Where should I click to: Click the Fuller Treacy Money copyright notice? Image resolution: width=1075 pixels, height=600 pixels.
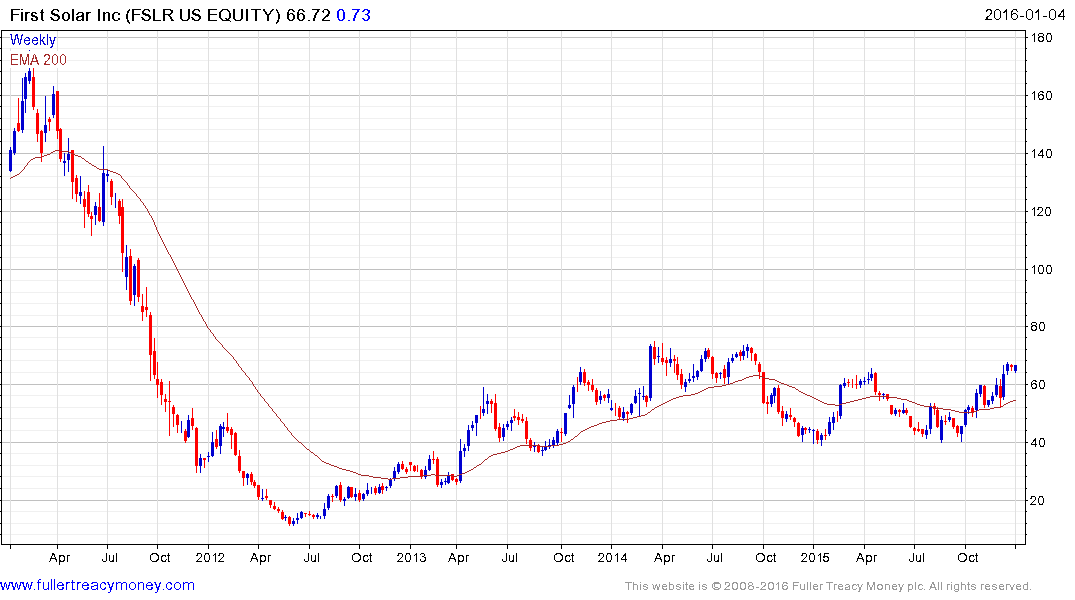[x=827, y=586]
